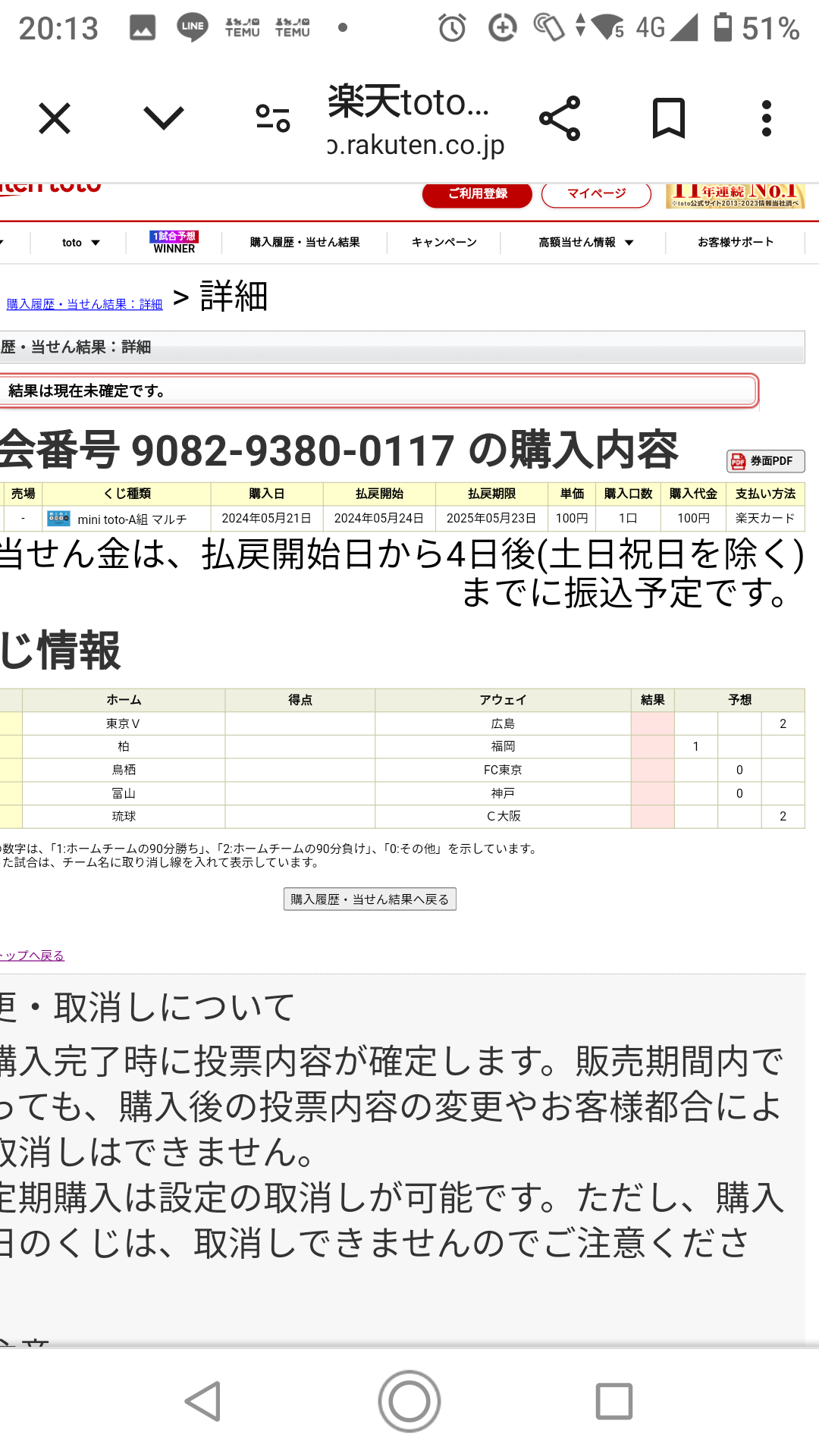Open 購入履歴・当せん結果 menu
Viewport: 819px width, 1456px height.
click(305, 243)
